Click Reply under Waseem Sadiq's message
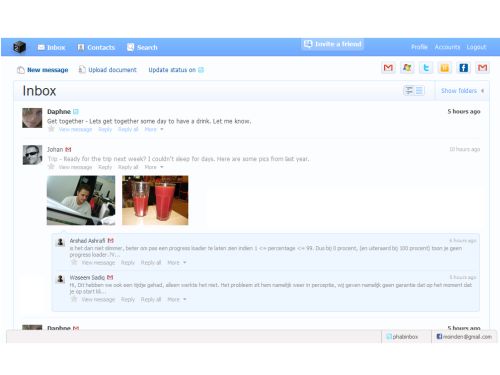Image resolution: width=500 pixels, height=375 pixels. pyautogui.click(x=128, y=299)
